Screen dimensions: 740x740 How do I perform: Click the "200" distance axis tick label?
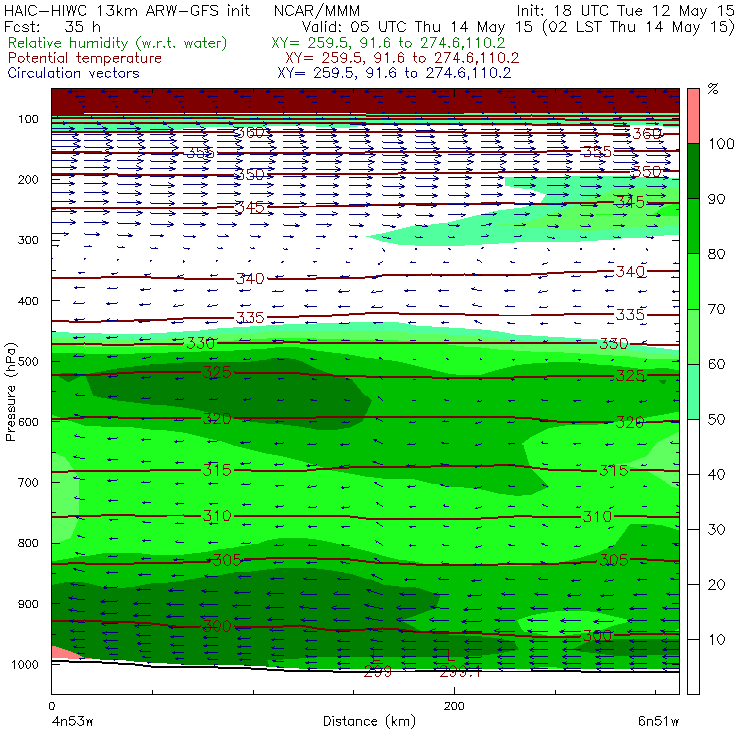[454, 706]
